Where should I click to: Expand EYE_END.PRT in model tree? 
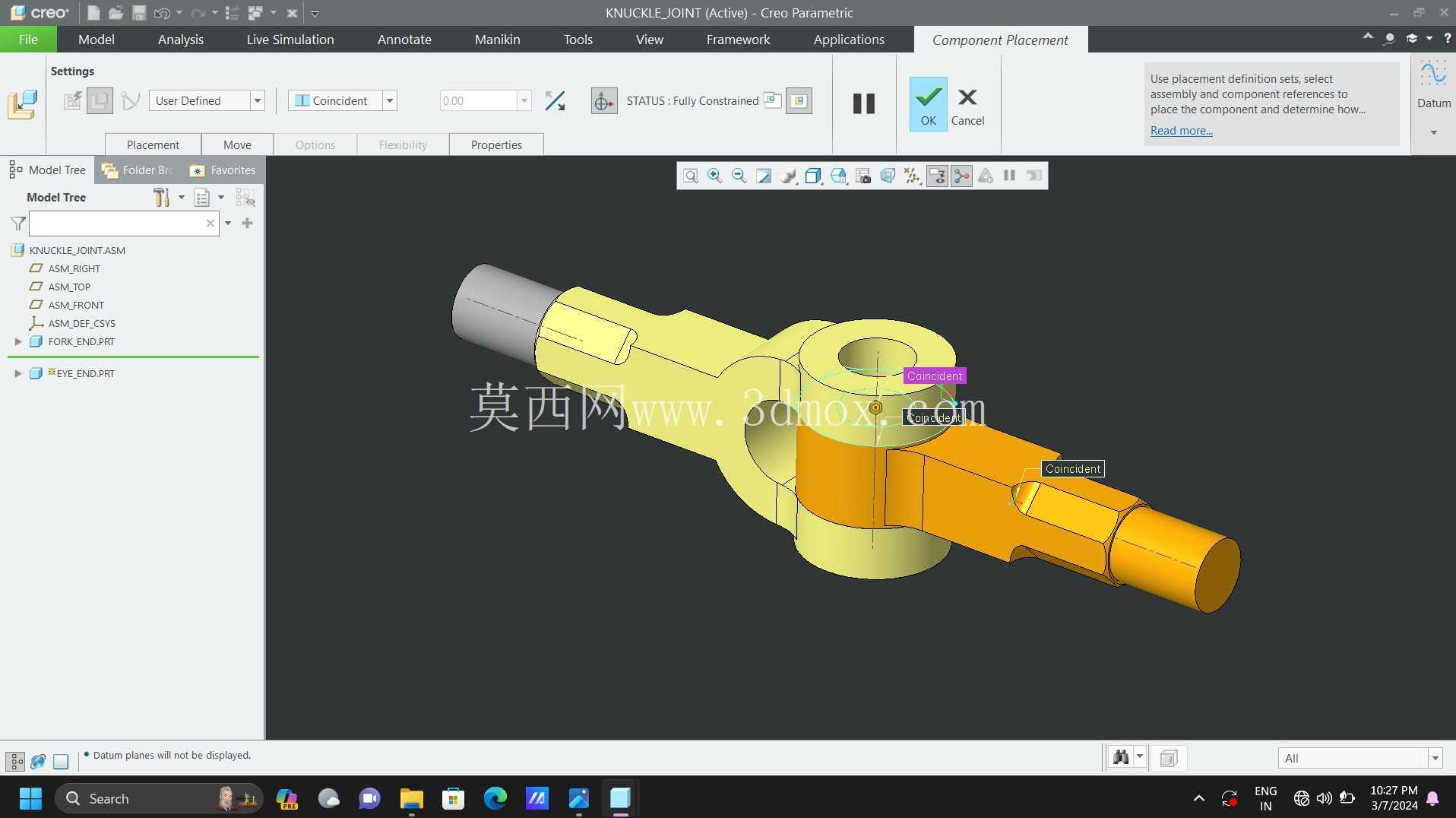[18, 374]
